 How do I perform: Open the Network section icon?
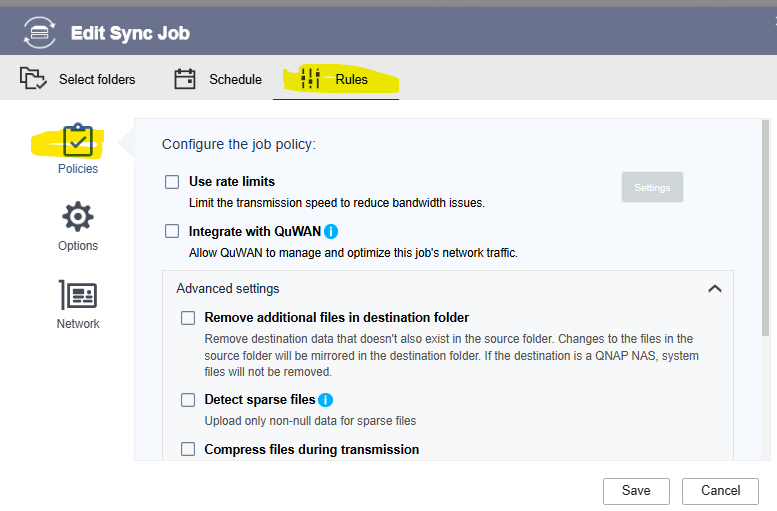[77, 295]
